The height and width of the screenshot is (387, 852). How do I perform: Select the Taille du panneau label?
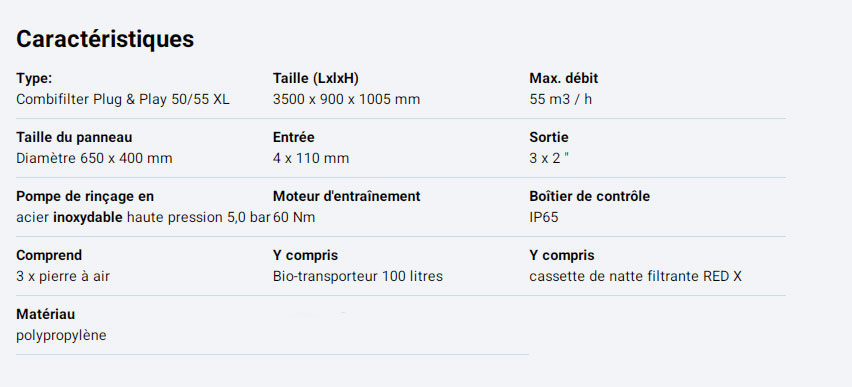(74, 138)
